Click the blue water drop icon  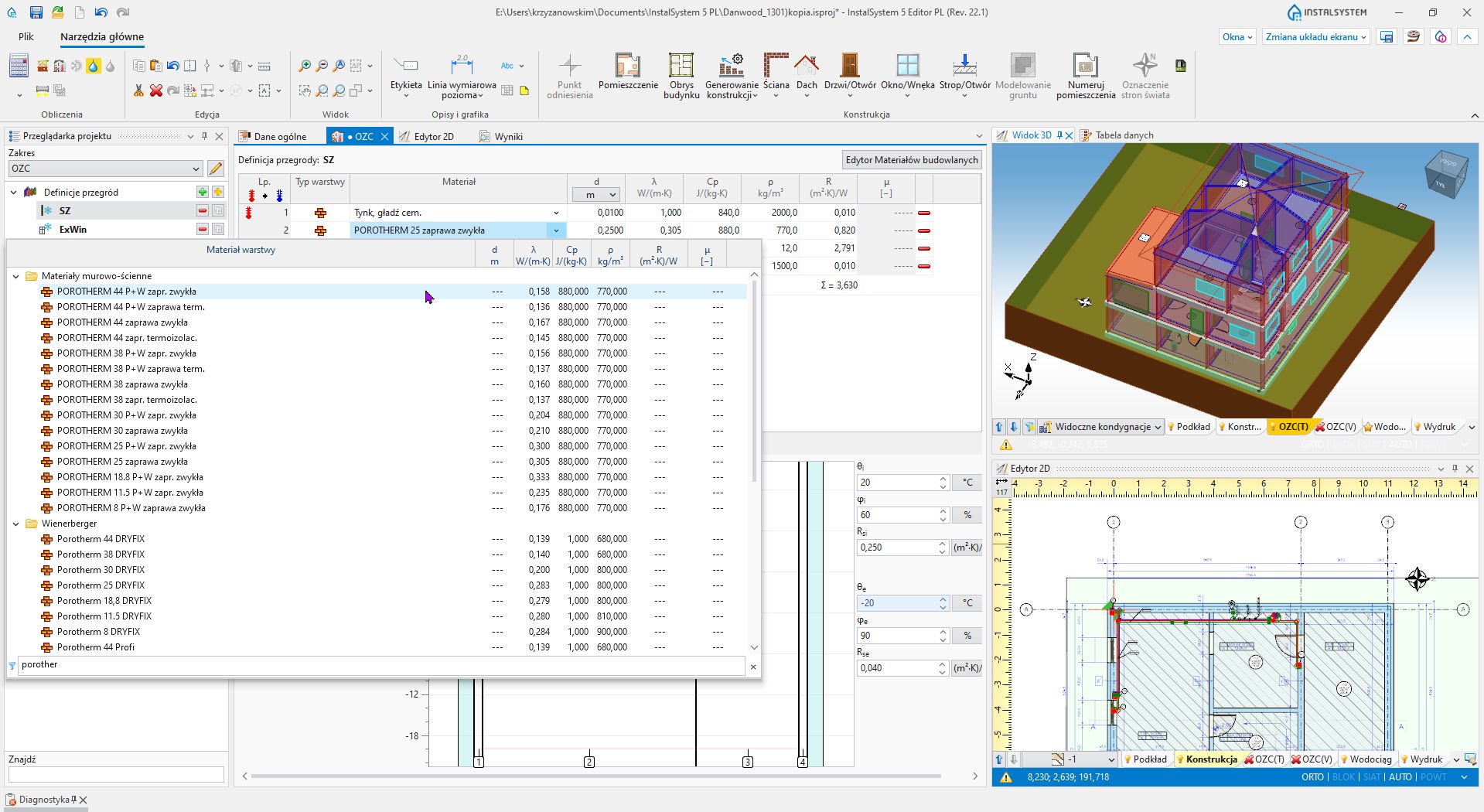coord(94,67)
